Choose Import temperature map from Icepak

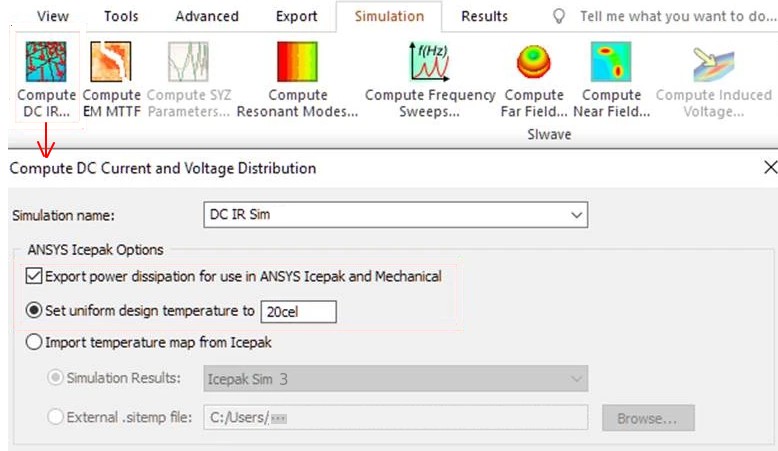coord(35,343)
